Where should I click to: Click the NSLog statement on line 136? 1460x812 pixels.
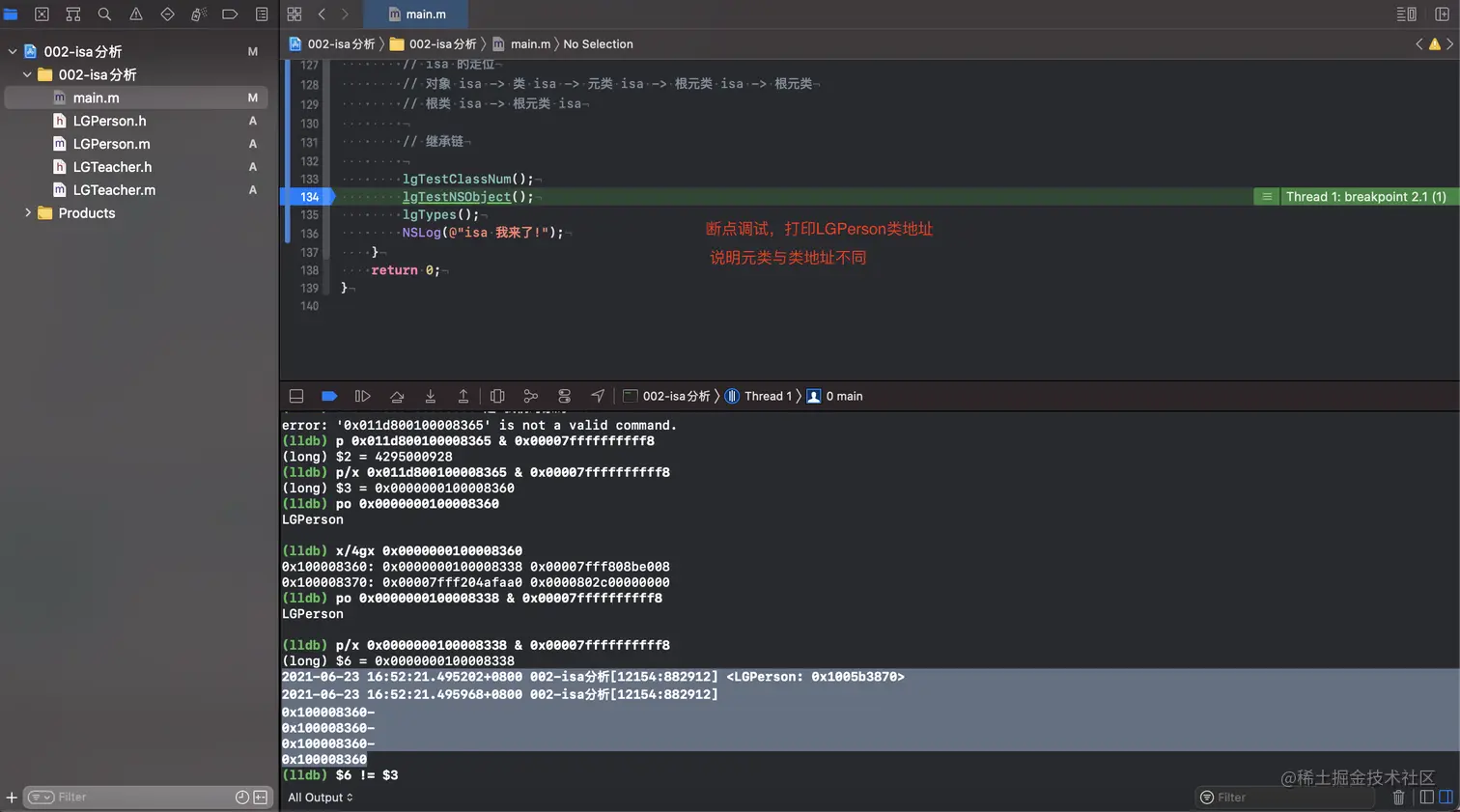coord(483,233)
